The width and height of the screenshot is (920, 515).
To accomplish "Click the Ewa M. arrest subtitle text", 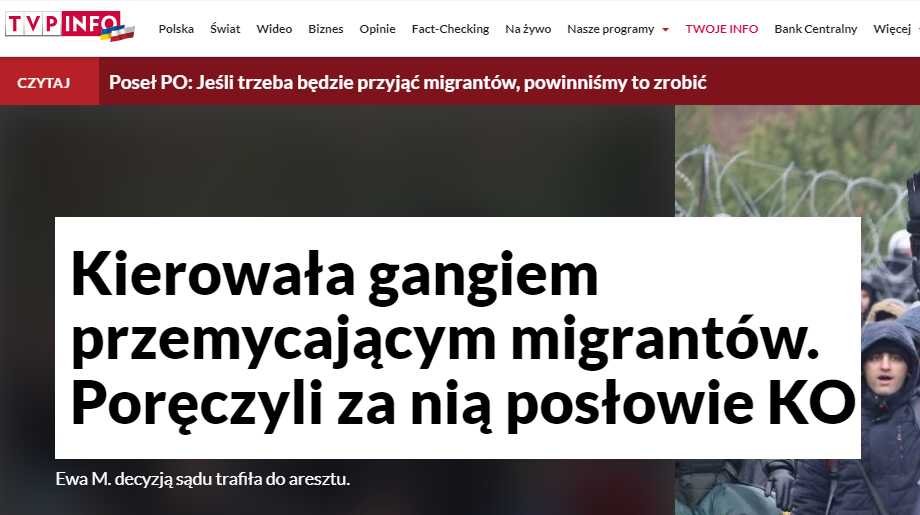I will (202, 479).
